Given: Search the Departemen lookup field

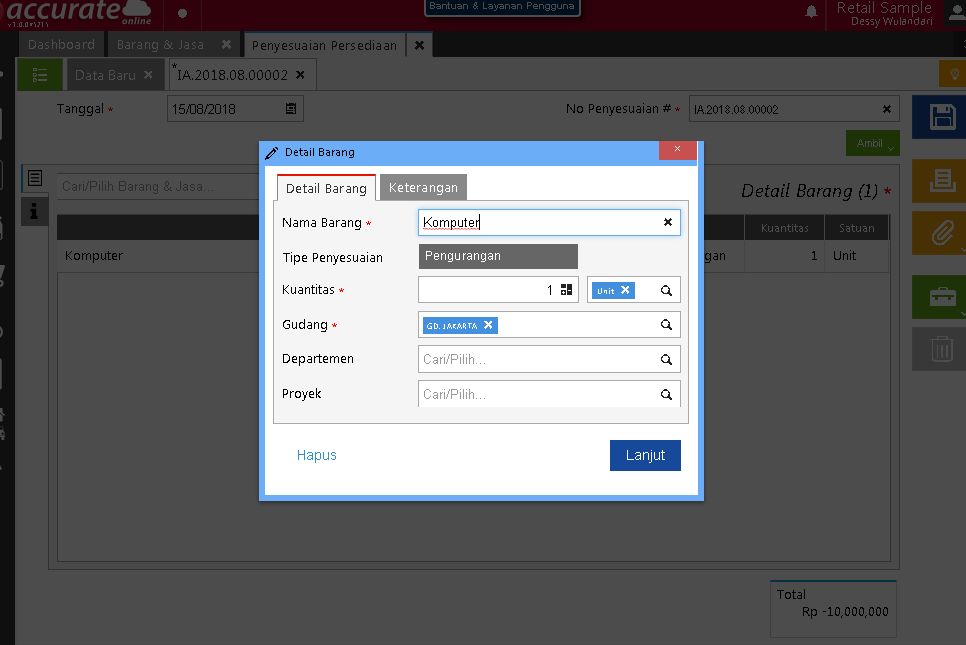Looking at the screenshot, I should (666, 359).
